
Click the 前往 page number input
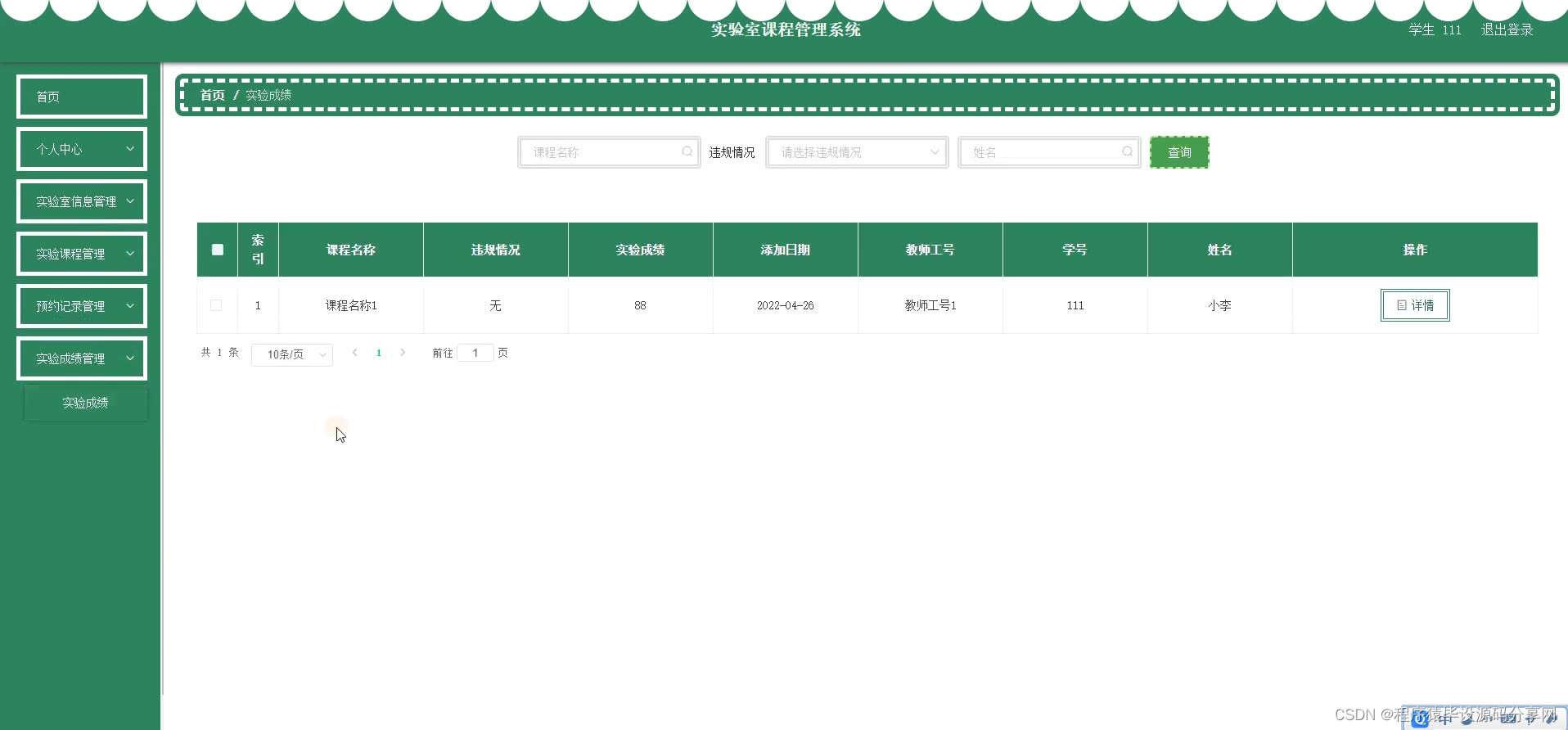(475, 353)
